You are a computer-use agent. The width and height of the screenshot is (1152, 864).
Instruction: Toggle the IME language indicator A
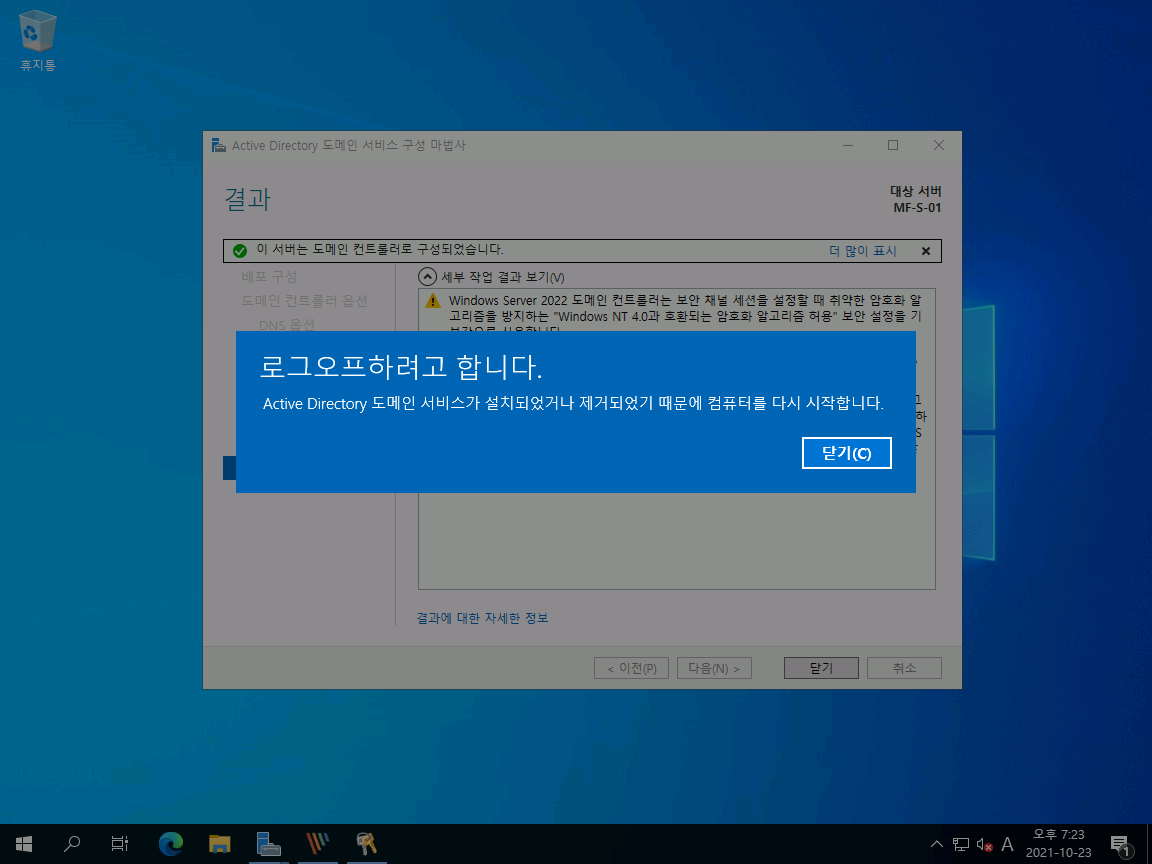(1007, 844)
